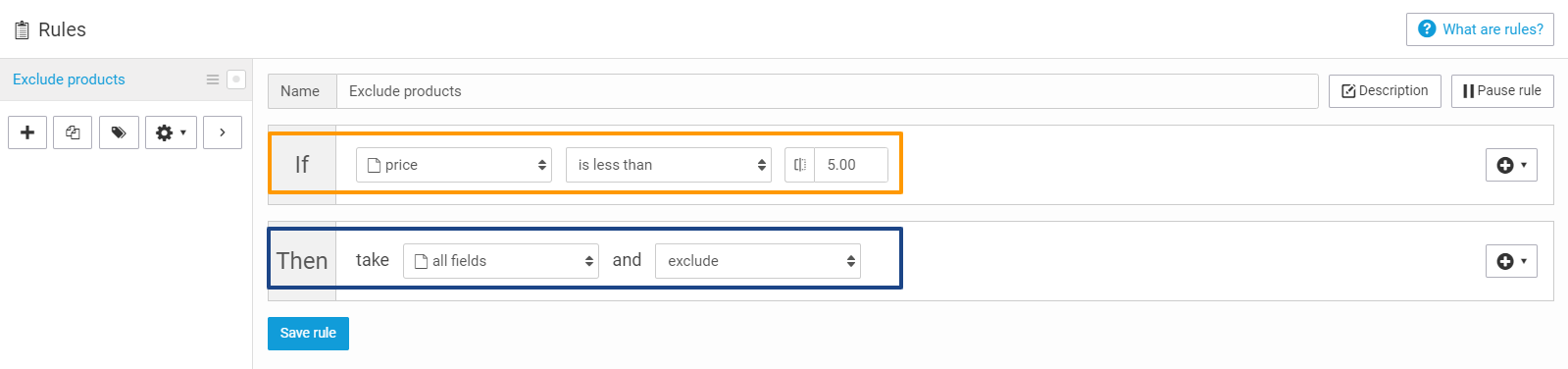Toggle the Exclude products rule status
Viewport: 1568px width, 369px height.
tap(236, 79)
